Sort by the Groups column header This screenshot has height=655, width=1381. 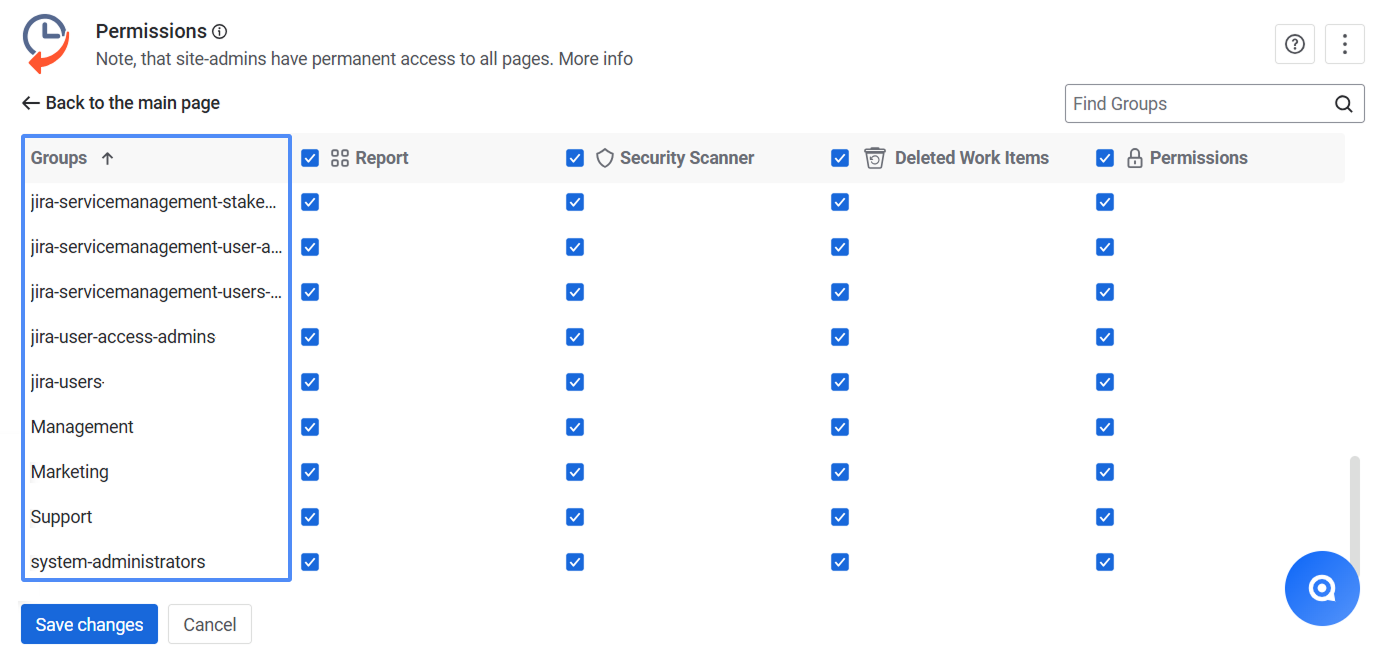[x=59, y=158]
